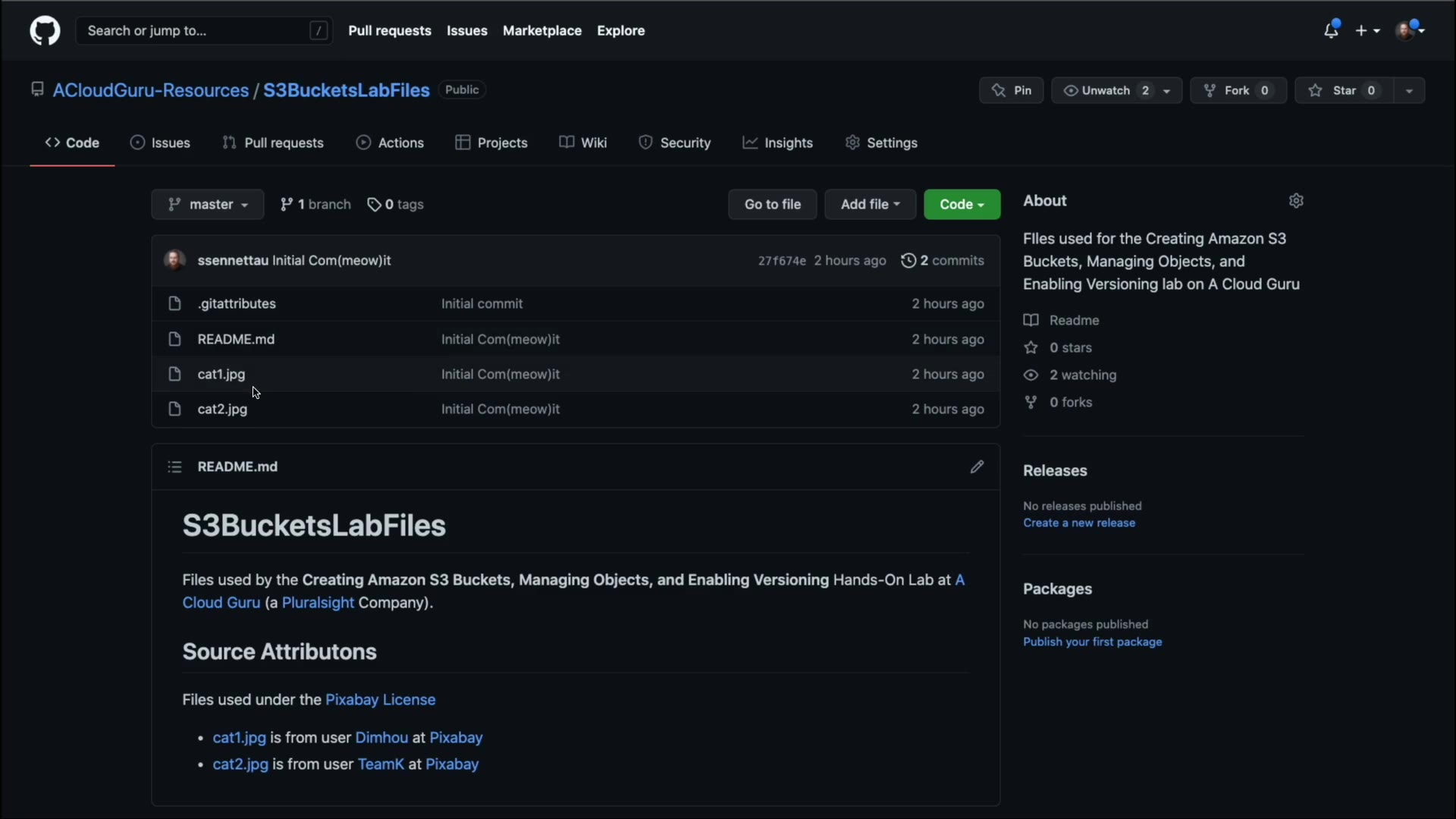
Task: Click the ssennettau avatar in commit row
Action: click(174, 260)
